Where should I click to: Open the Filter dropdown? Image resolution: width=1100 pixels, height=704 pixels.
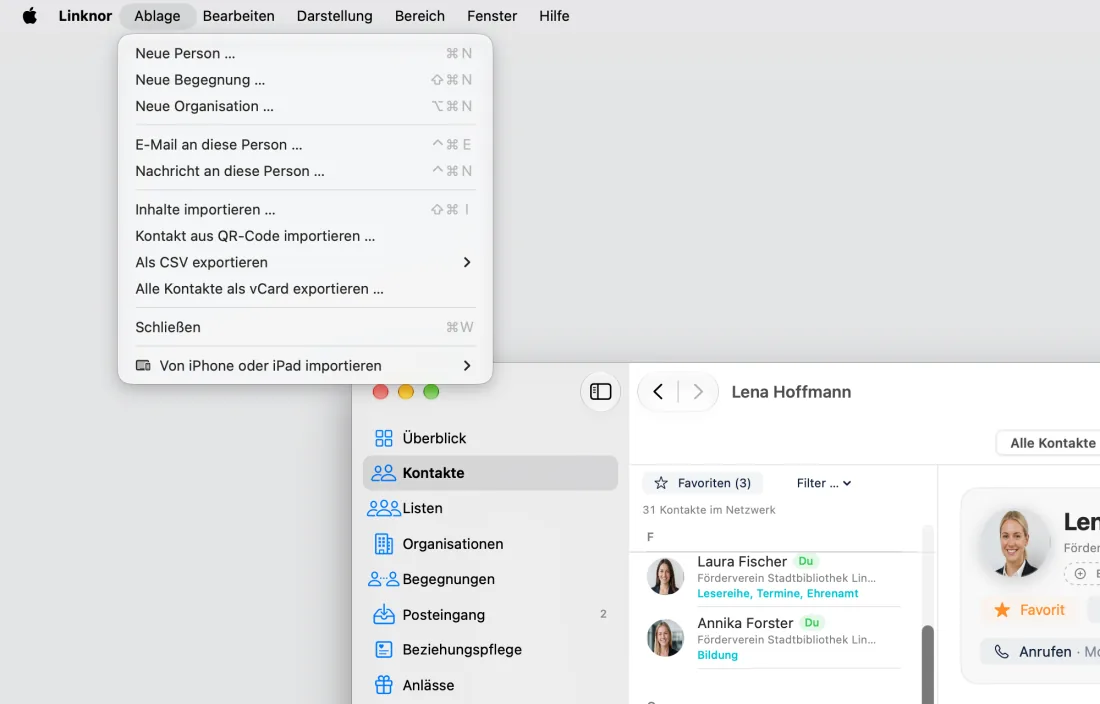[x=824, y=483]
